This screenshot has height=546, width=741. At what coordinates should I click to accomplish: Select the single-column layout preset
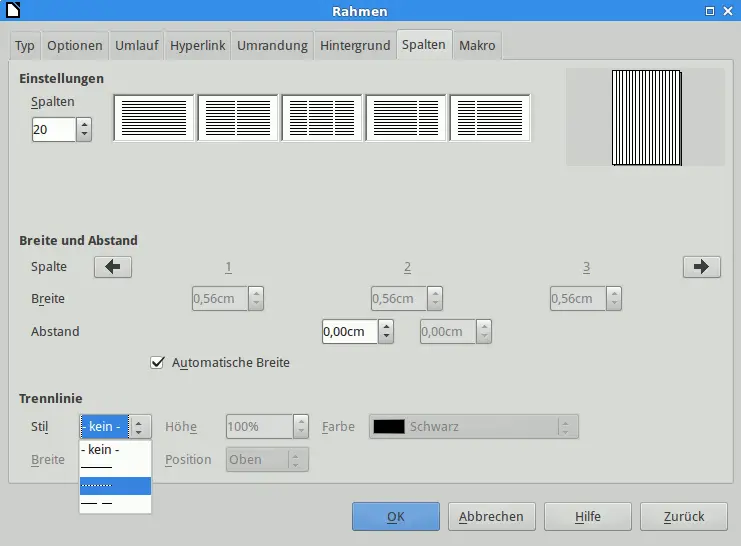(x=154, y=118)
